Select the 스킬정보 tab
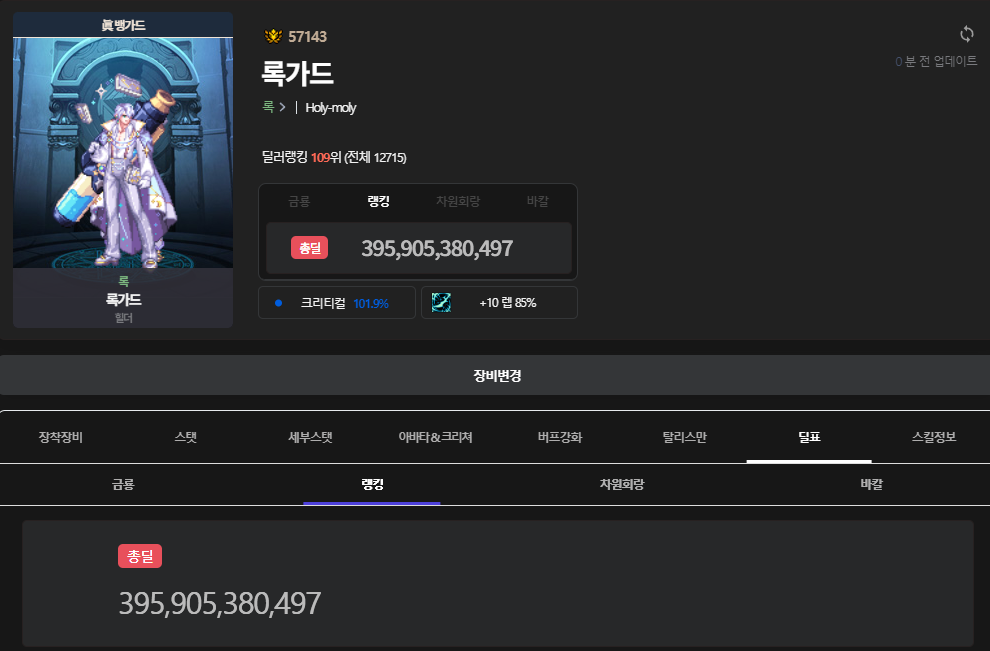This screenshot has width=990, height=651. coord(934,437)
